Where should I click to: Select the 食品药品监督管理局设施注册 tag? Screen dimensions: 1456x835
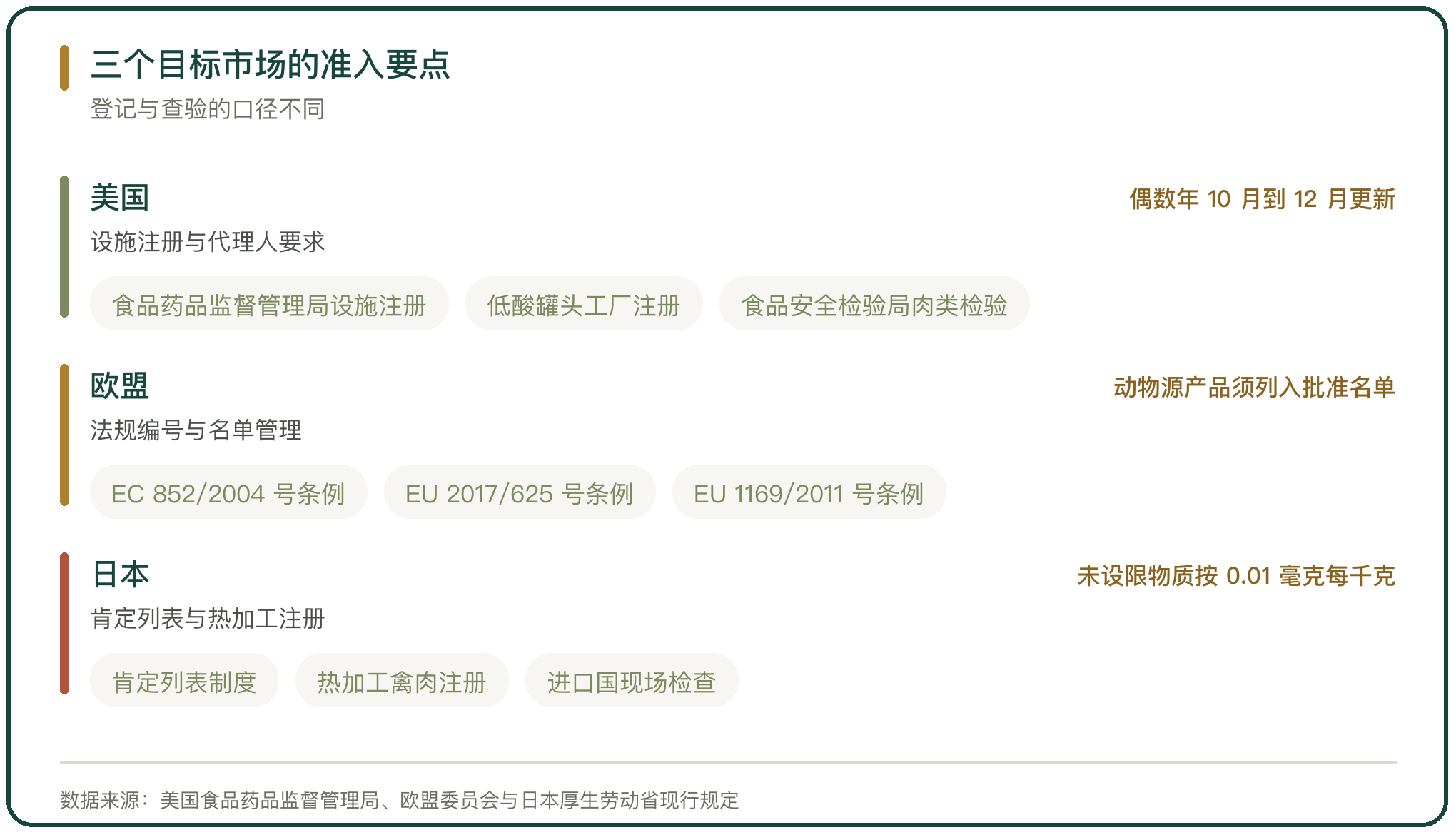point(269,304)
